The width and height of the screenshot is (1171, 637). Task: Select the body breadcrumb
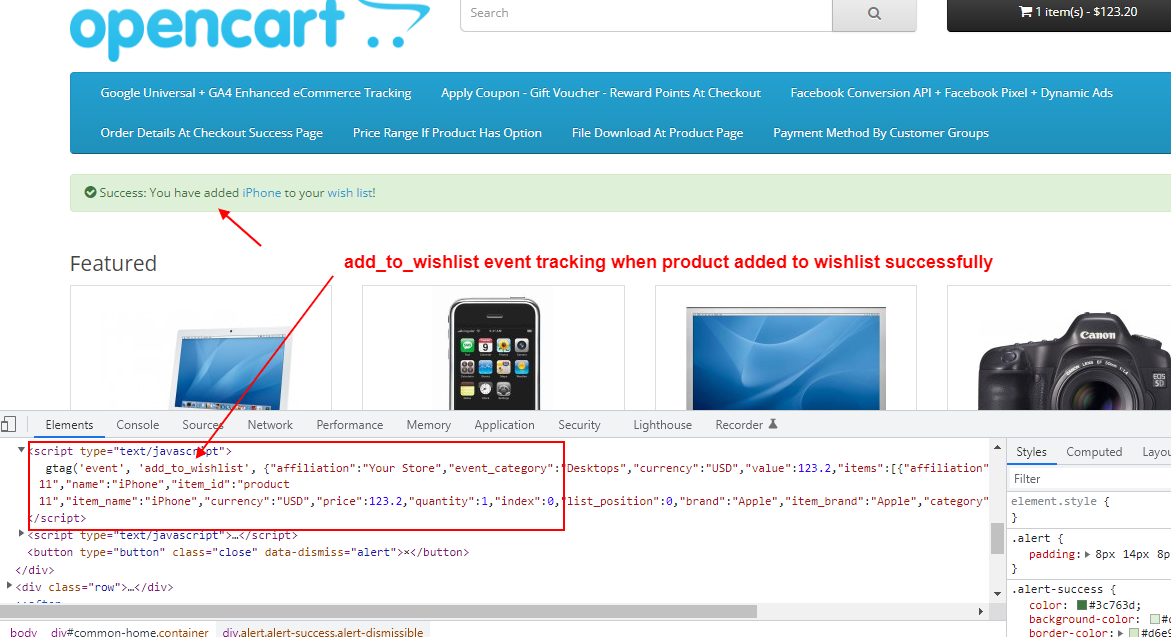23,632
